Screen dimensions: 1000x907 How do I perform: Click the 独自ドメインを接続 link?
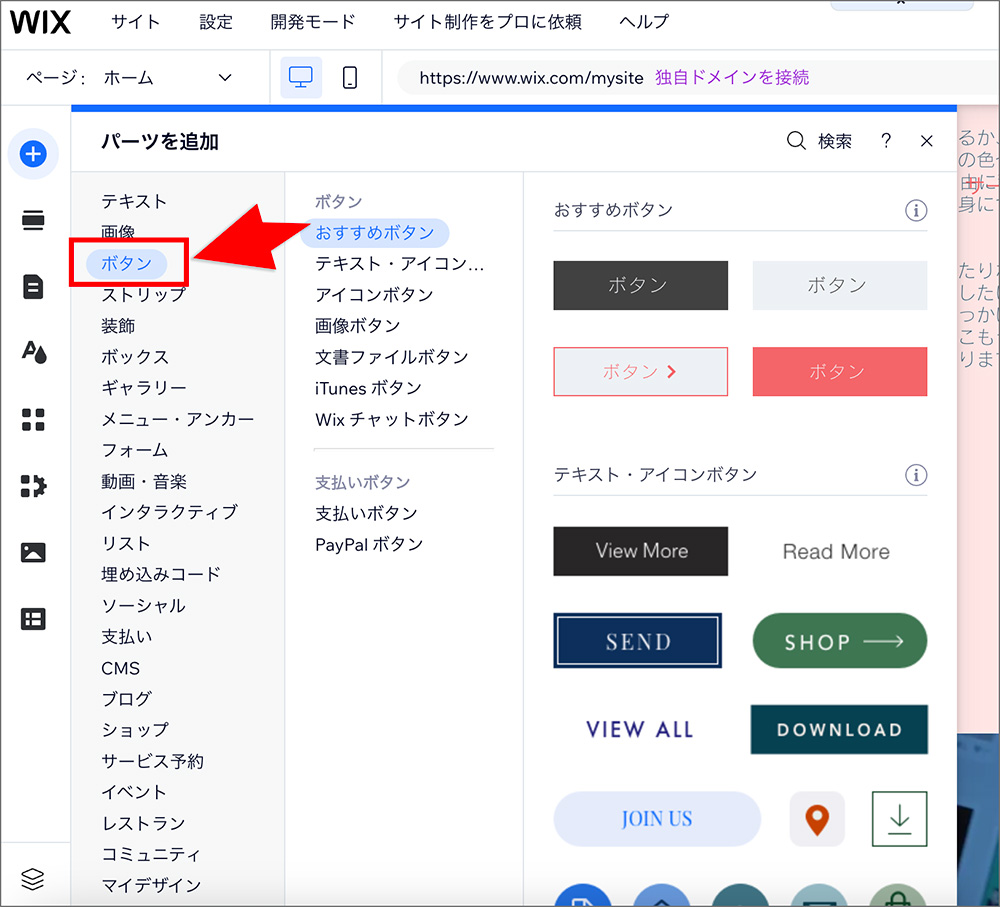click(732, 77)
